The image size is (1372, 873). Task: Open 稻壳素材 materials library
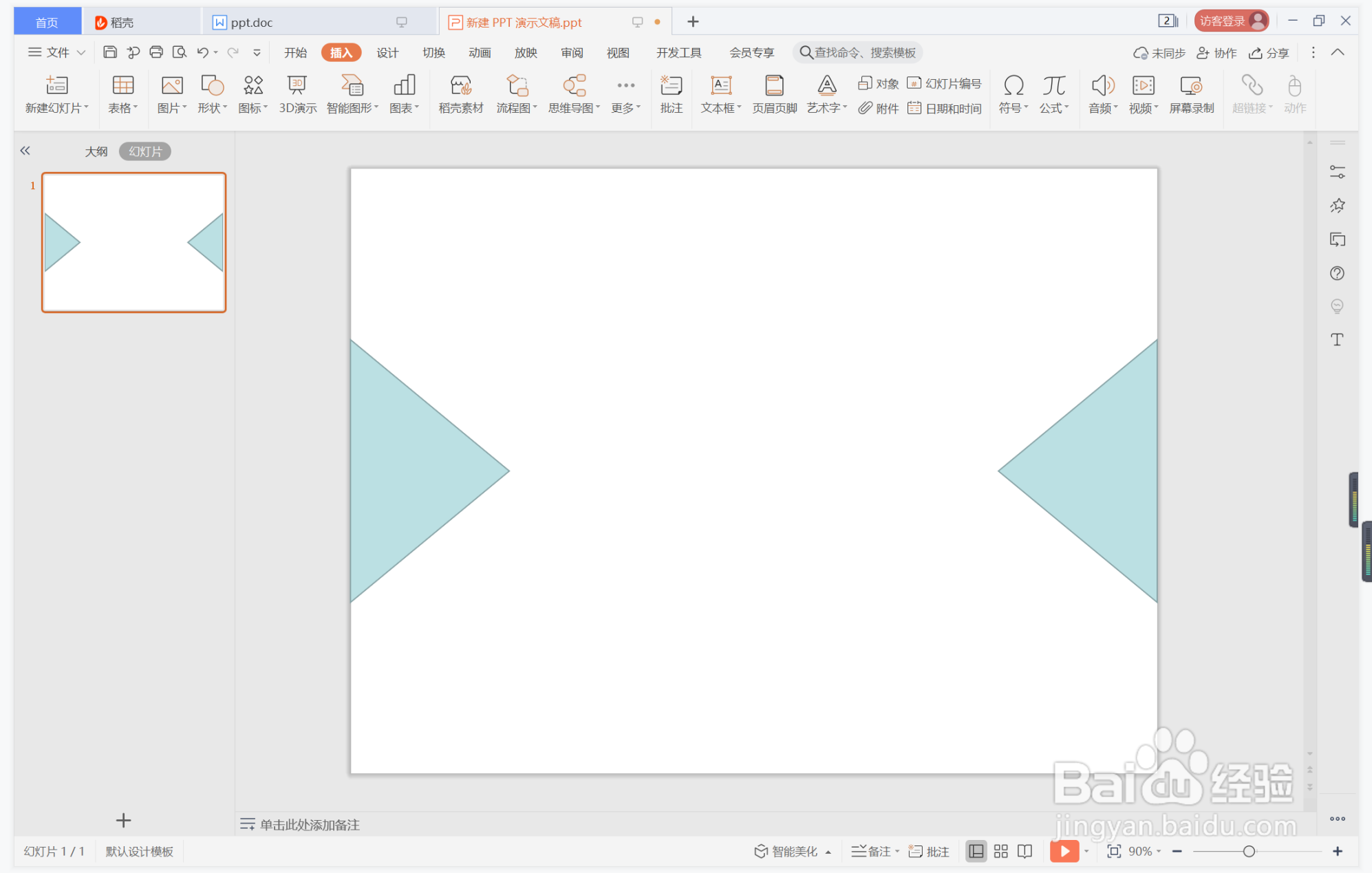[x=460, y=86]
